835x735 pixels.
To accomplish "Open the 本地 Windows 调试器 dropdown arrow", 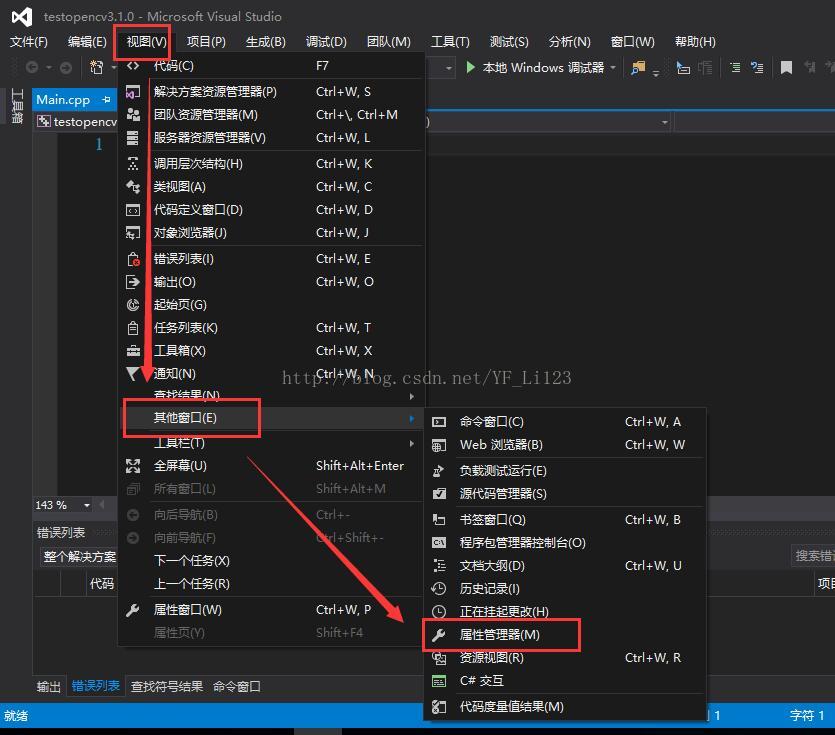I will point(613,68).
